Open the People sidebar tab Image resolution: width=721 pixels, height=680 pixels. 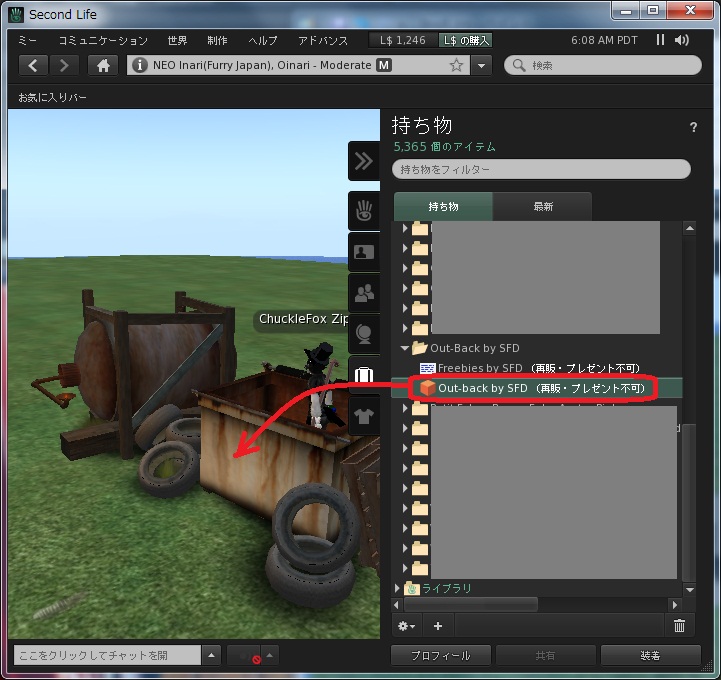[363, 293]
